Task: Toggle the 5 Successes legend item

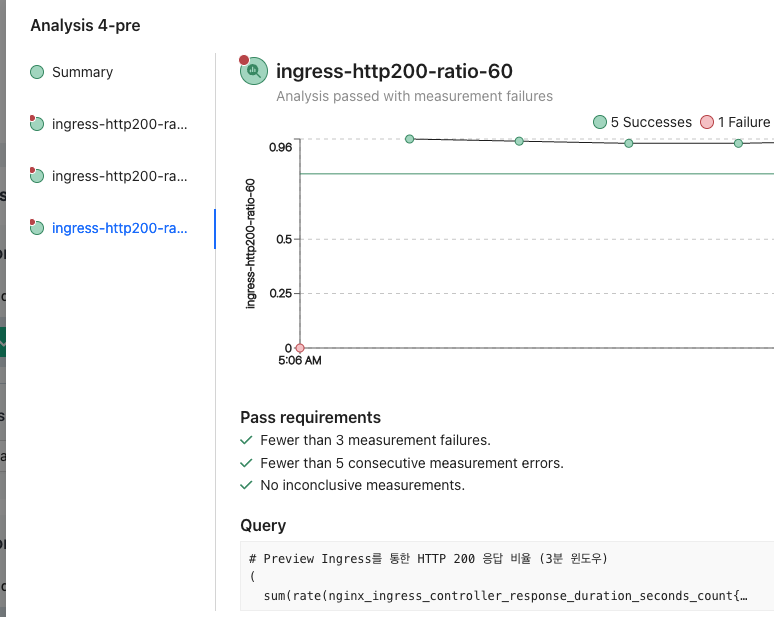Action: pos(642,122)
